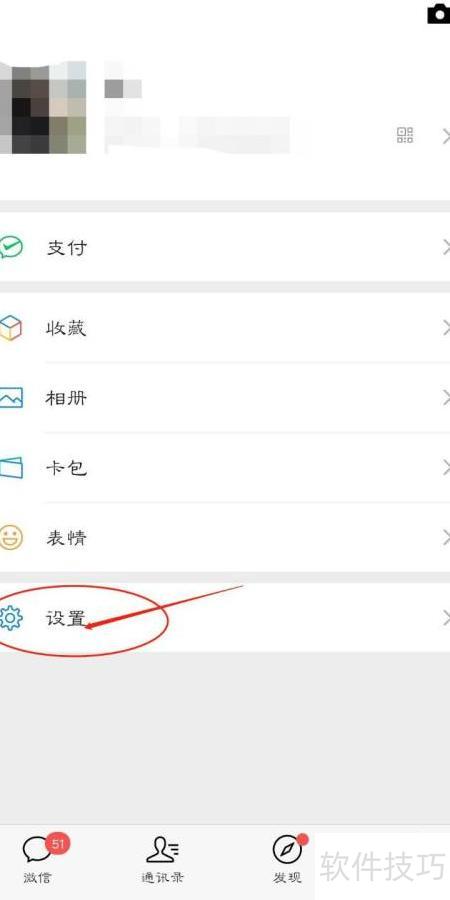Image resolution: width=450 pixels, height=900 pixels.
Task: Expand the profile row via its chevron
Action: tap(446, 136)
